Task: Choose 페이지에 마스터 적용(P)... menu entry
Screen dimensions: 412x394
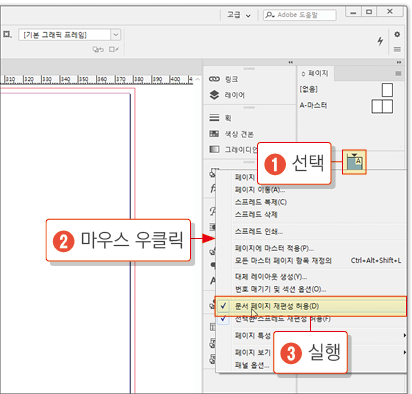Action: click(x=274, y=248)
